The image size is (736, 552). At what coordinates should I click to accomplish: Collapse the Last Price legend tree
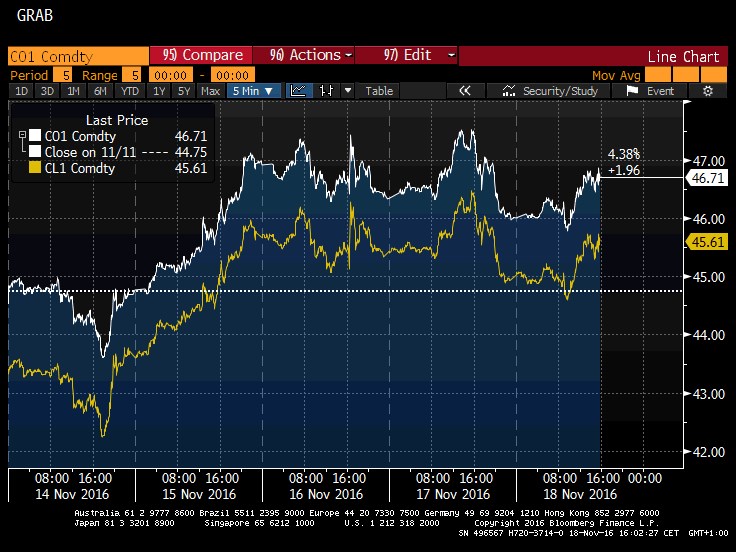(23, 136)
